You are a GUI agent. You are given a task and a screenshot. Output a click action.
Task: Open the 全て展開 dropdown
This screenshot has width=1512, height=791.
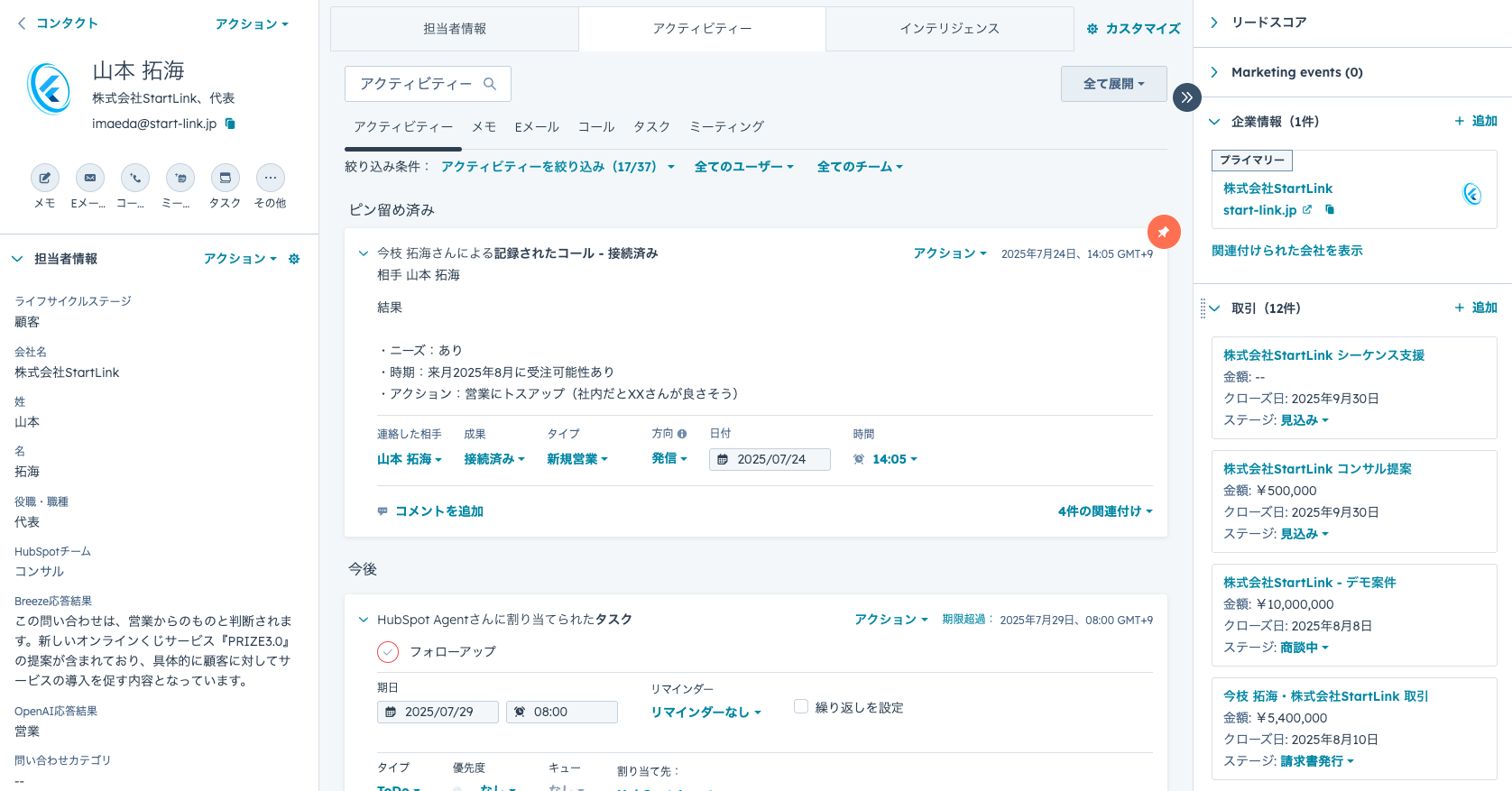(x=1113, y=84)
